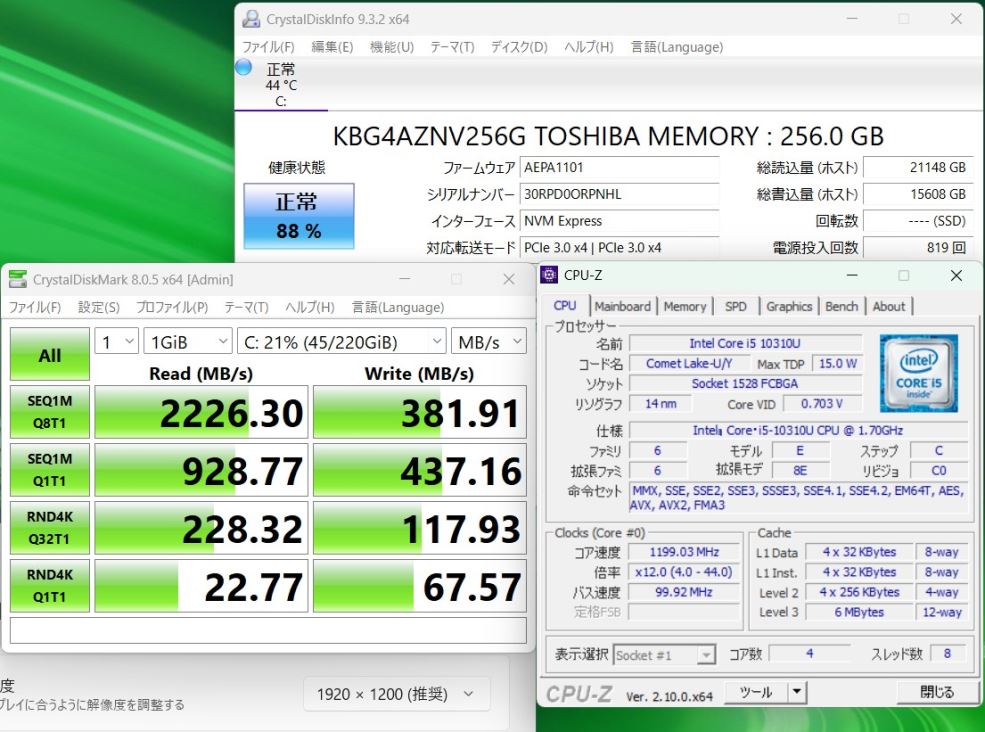The height and width of the screenshot is (732, 985).
Task: Switch to the Mainboard tab in CPU-Z
Action: (622, 307)
